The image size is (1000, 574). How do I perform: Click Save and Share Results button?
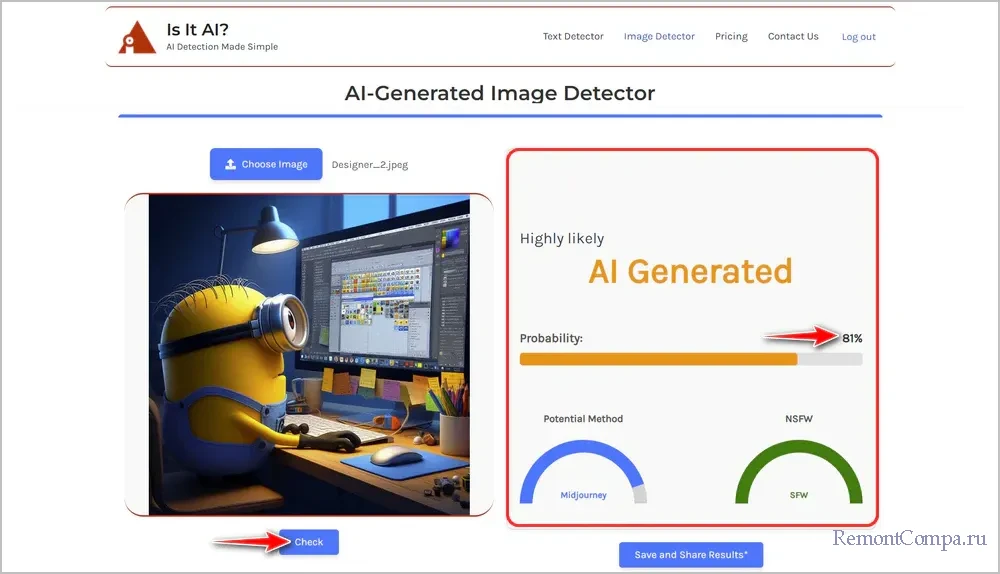(x=691, y=555)
